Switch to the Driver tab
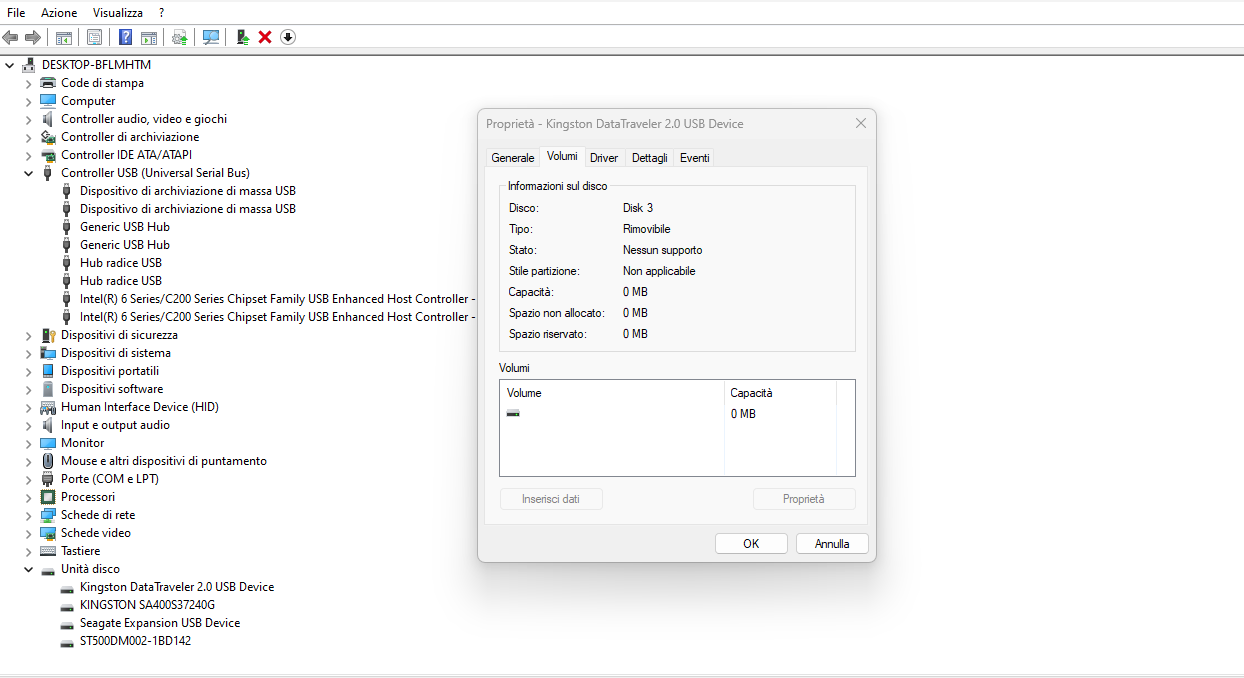Screen dimensions: 1244x678 coord(604,158)
